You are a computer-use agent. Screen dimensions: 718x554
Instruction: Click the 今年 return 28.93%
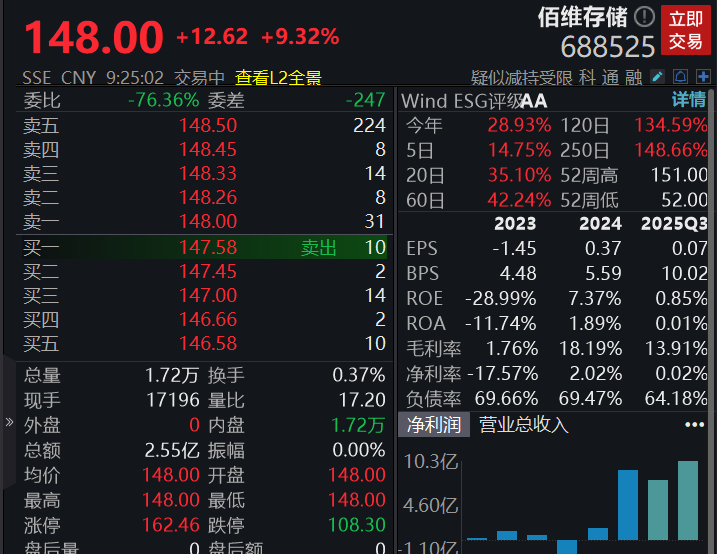[519, 125]
